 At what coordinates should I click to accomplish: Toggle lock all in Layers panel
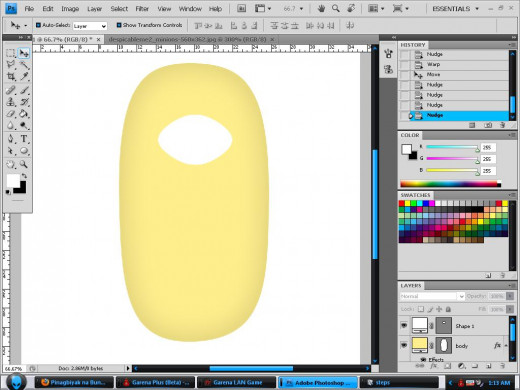coord(448,309)
